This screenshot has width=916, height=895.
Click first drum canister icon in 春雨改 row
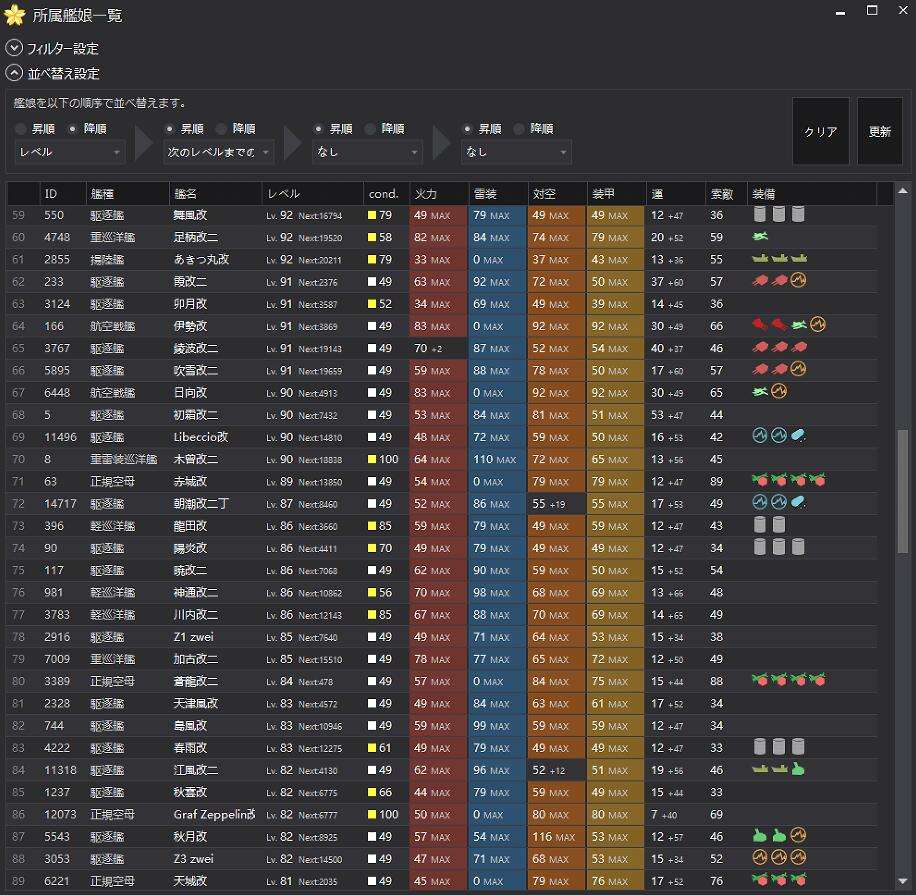point(759,747)
